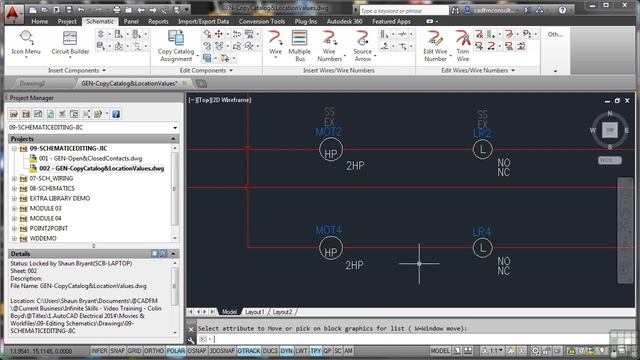Click the workspace switching gear icon

[x=536, y=351]
